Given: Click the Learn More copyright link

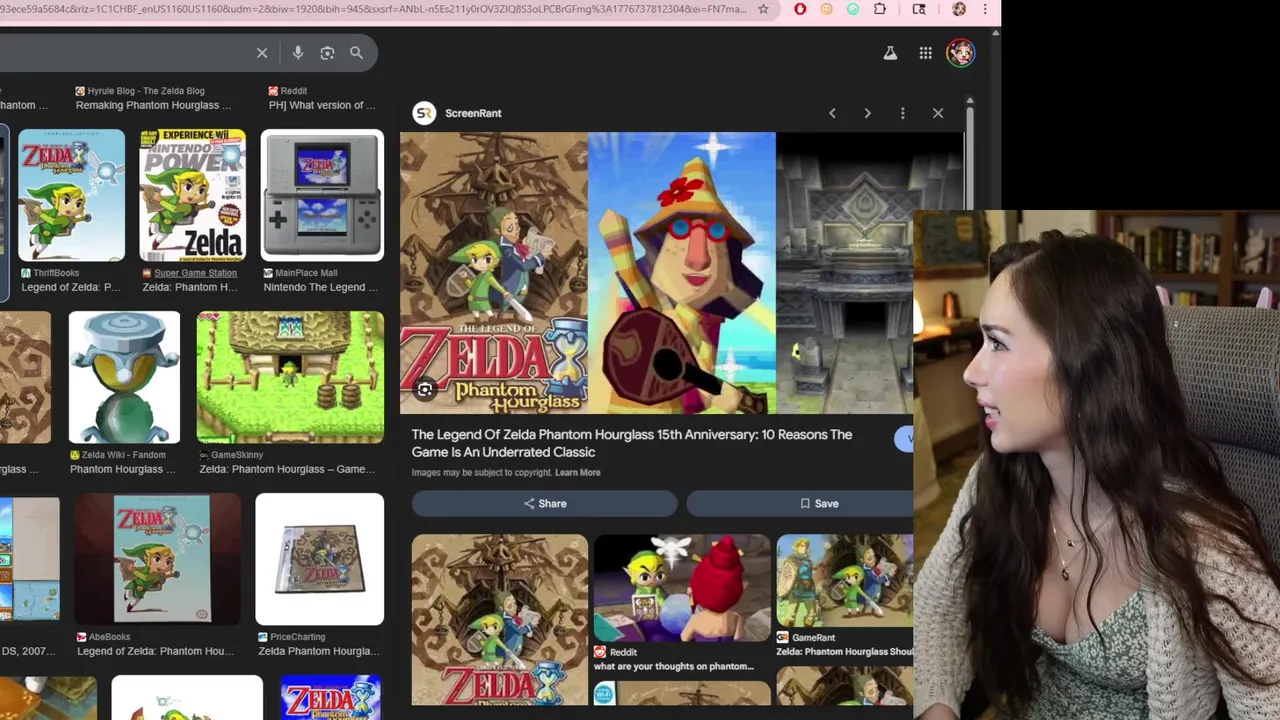Looking at the screenshot, I should [x=578, y=473].
